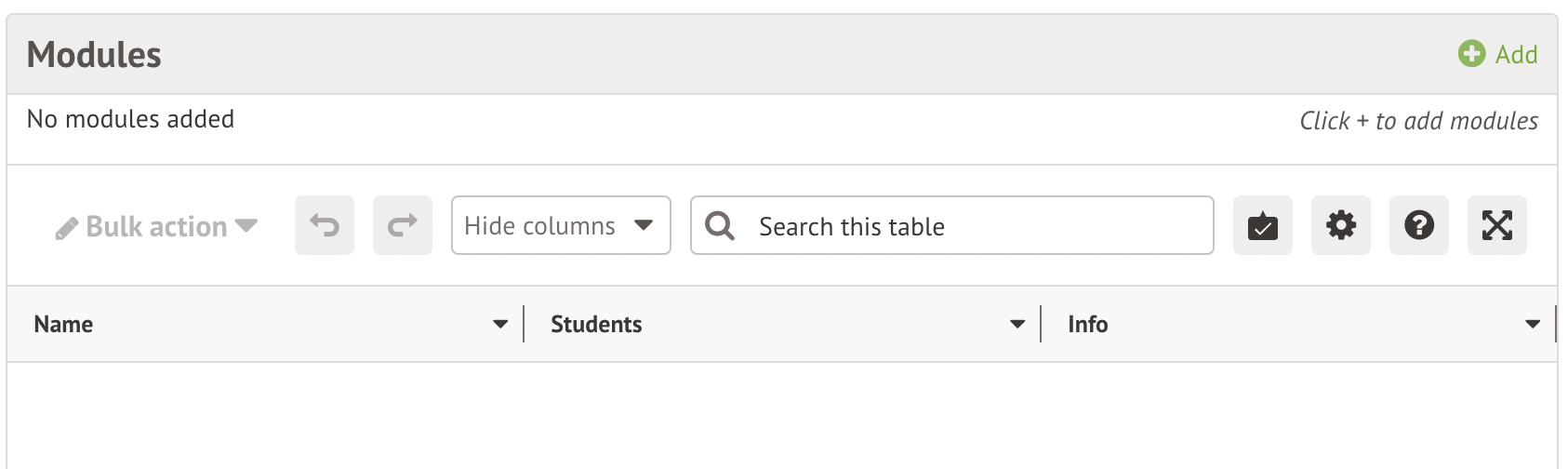1568x469 pixels.
Task: Open the Students column dropdown arrow
Action: pos(1017,324)
